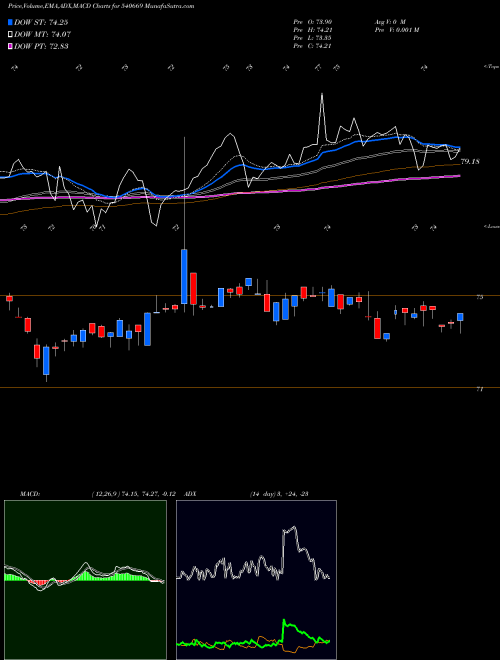
Task: Click the 75 price axis label
Action: pyautogui.click(x=479, y=297)
